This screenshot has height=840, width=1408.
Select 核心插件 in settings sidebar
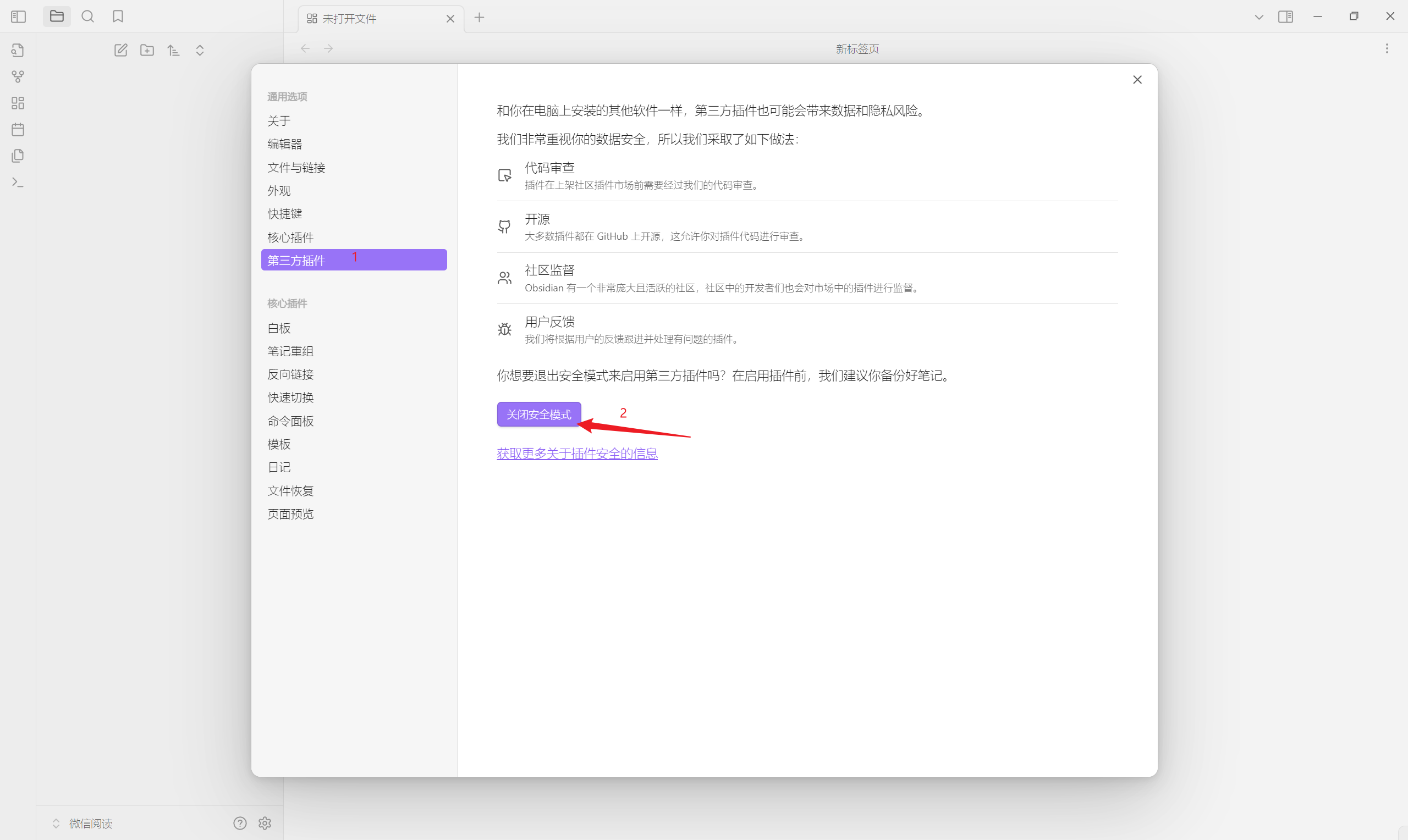tap(290, 237)
